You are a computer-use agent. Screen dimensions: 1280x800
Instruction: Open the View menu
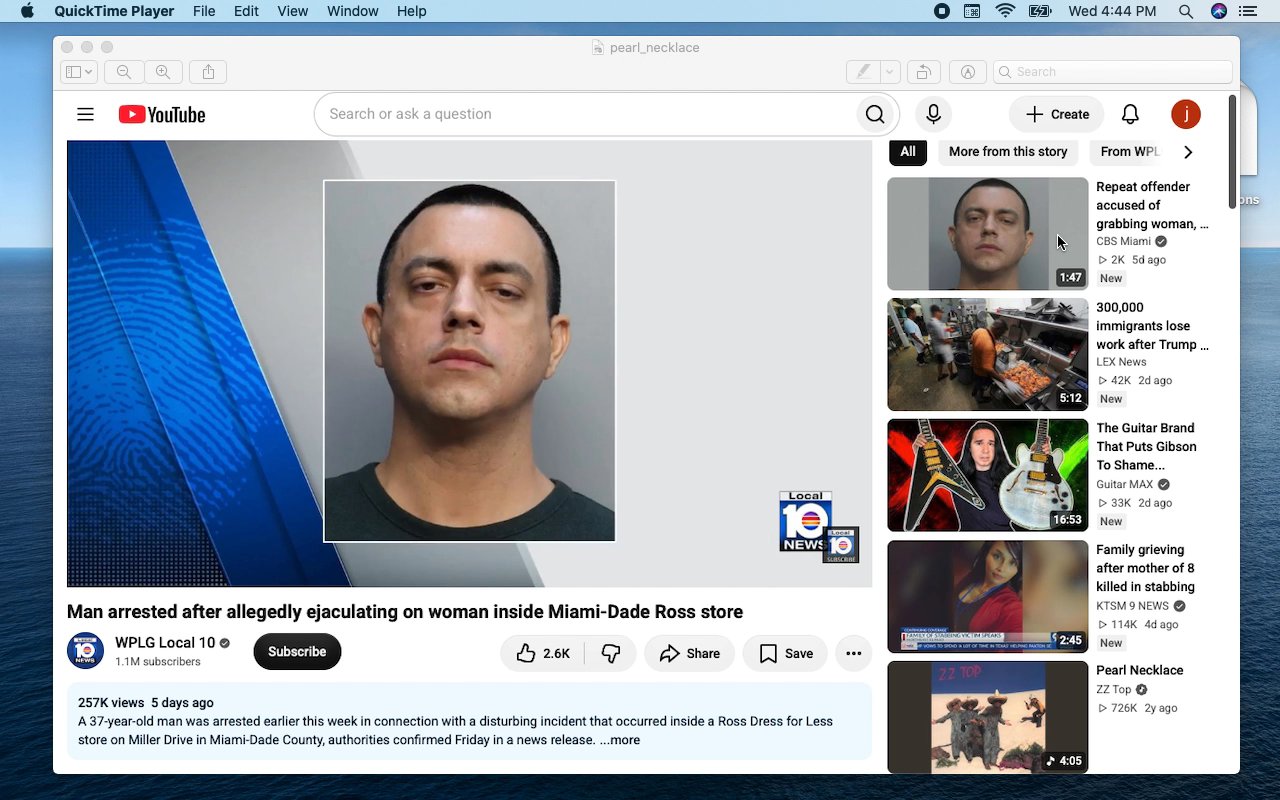(x=292, y=11)
